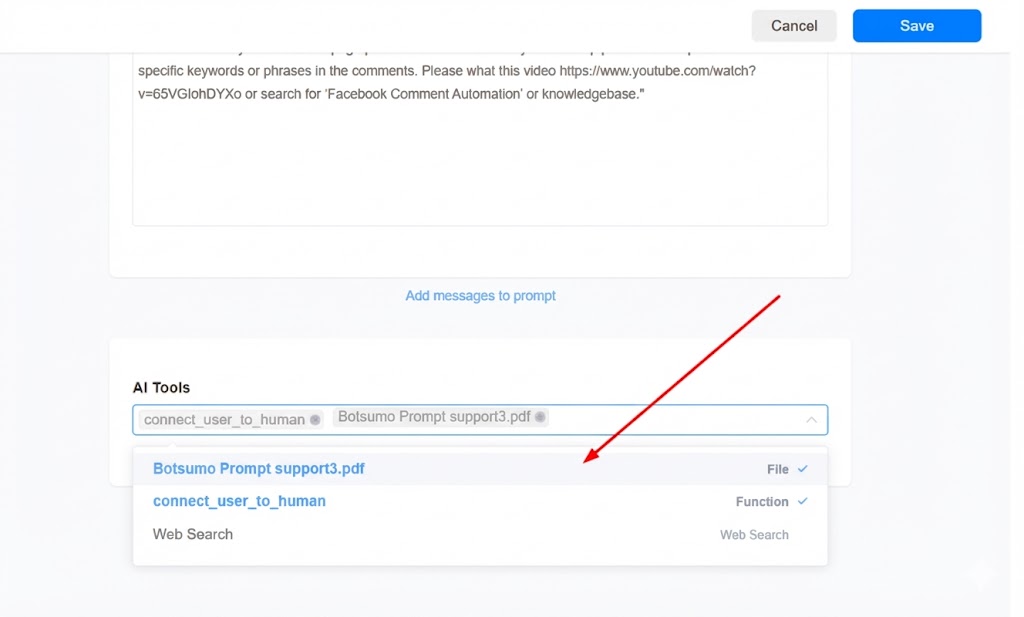Collapse the AI Tools dropdown chevron
The width and height of the screenshot is (1024, 617).
(x=811, y=420)
